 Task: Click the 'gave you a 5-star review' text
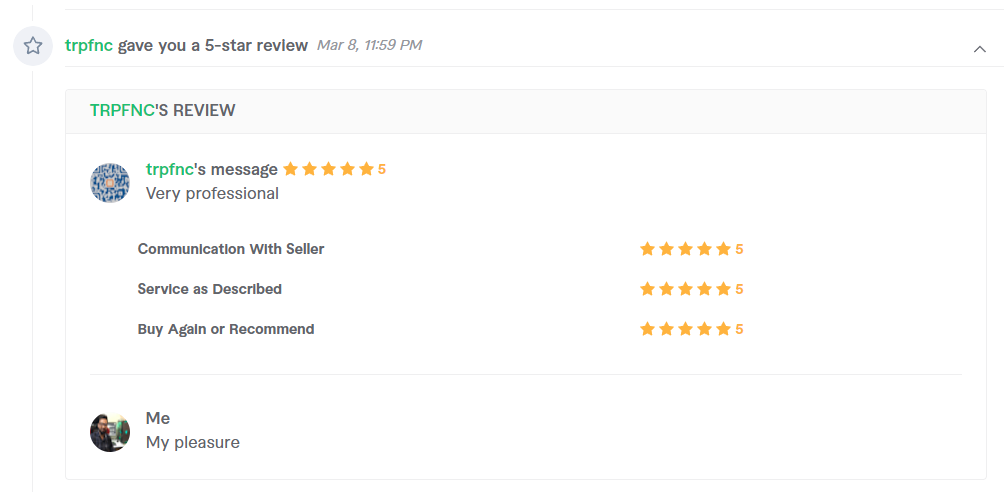click(213, 45)
